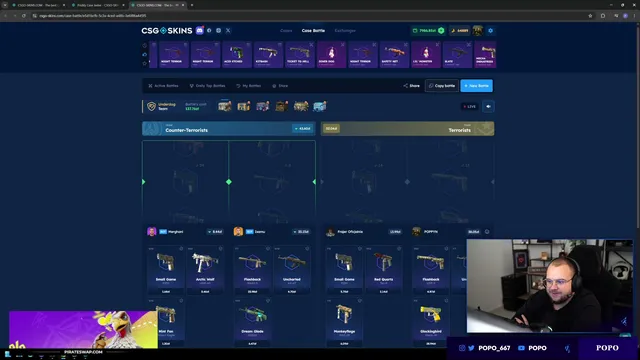Viewport: 640px width, 360px height.
Task: Open the X (Twitter) icon in the header
Action: coord(228,31)
